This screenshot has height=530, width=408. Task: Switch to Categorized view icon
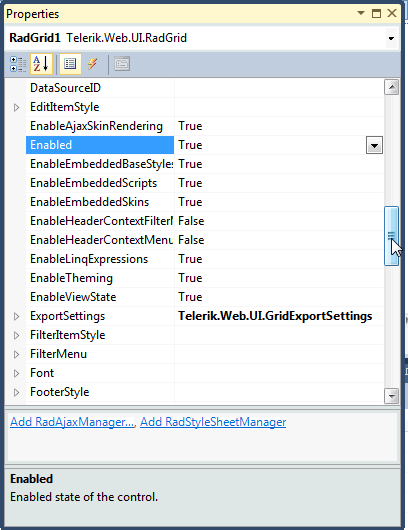point(18,64)
